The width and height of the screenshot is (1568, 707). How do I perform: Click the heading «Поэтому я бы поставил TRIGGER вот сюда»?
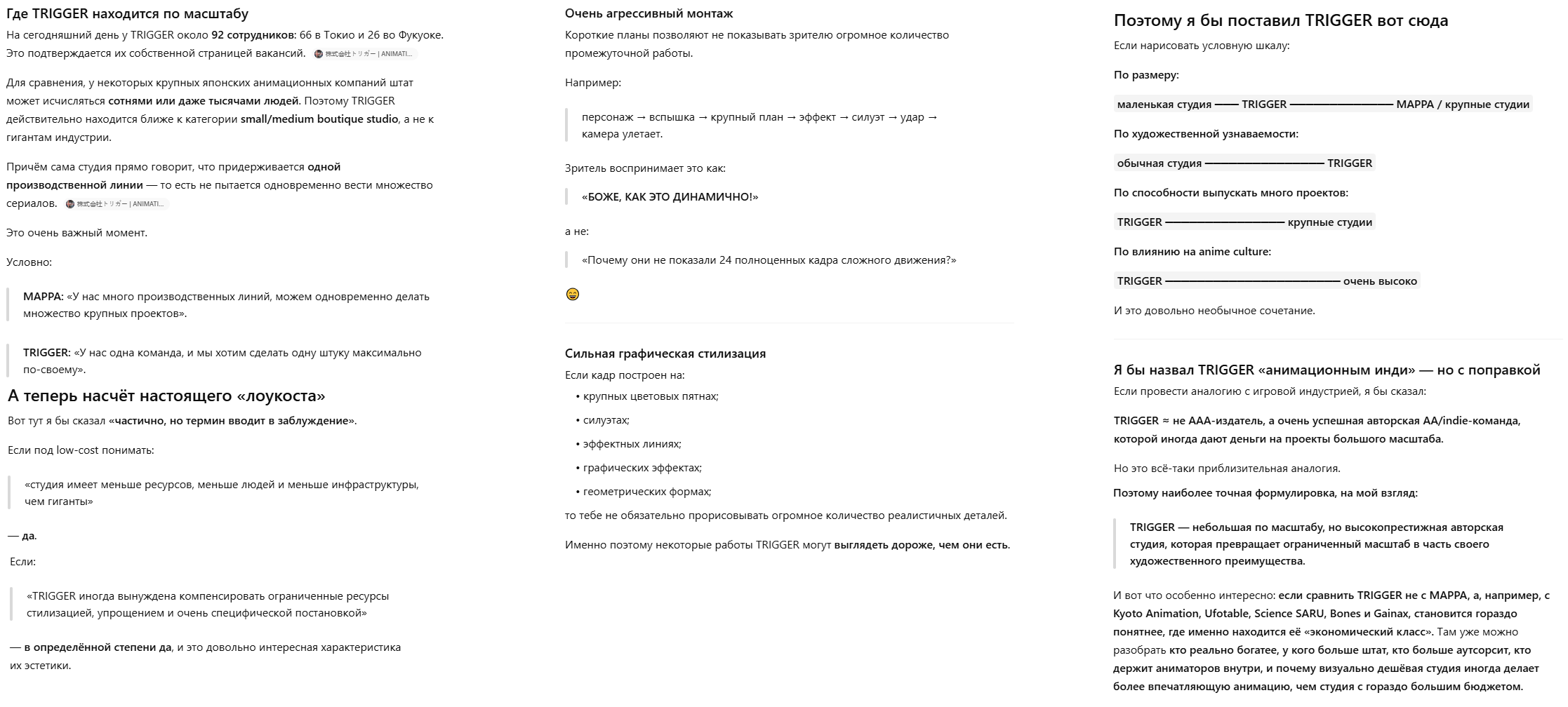point(1281,20)
